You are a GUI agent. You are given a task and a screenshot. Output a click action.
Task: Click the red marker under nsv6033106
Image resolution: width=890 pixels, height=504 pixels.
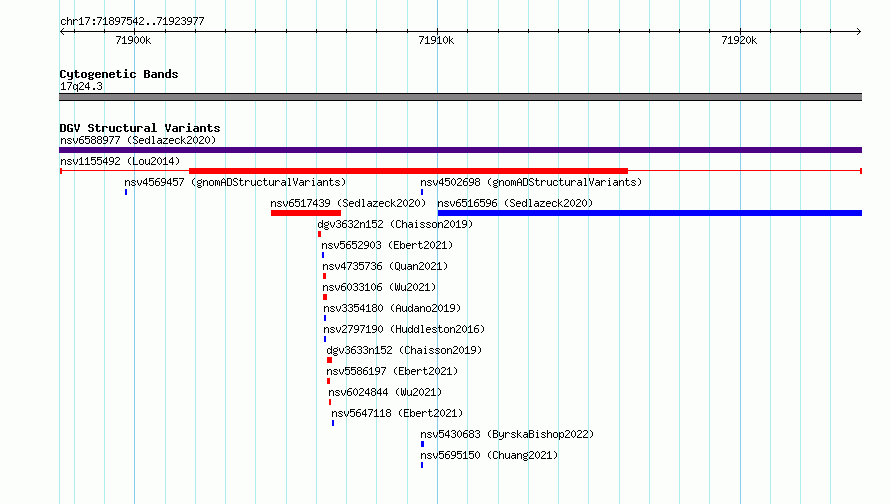[325, 297]
